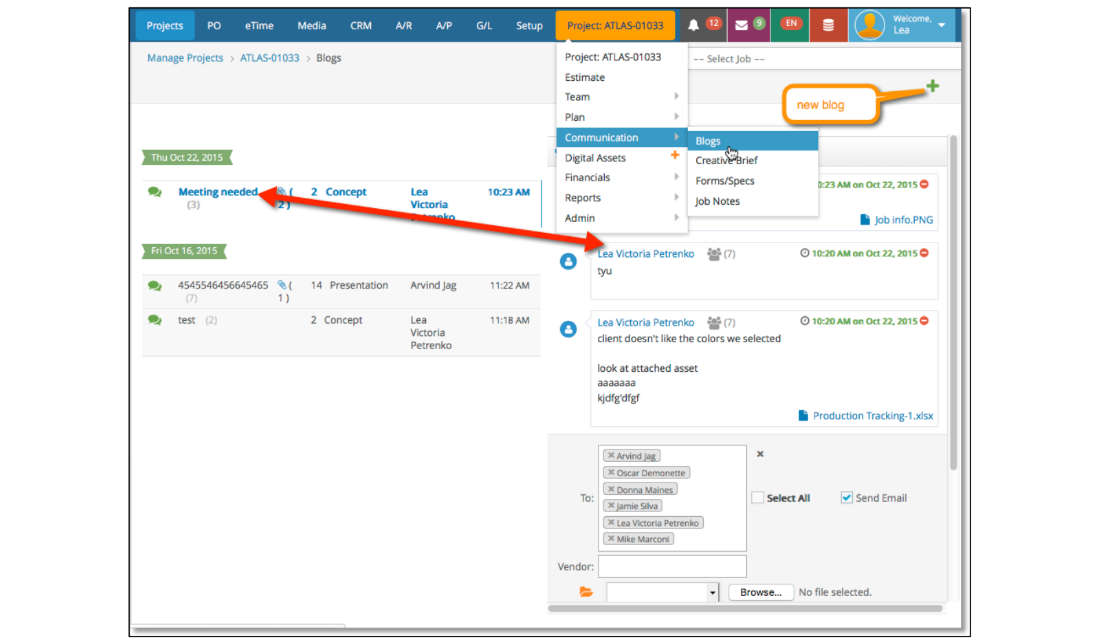Expand the Financials submenu

(x=622, y=178)
